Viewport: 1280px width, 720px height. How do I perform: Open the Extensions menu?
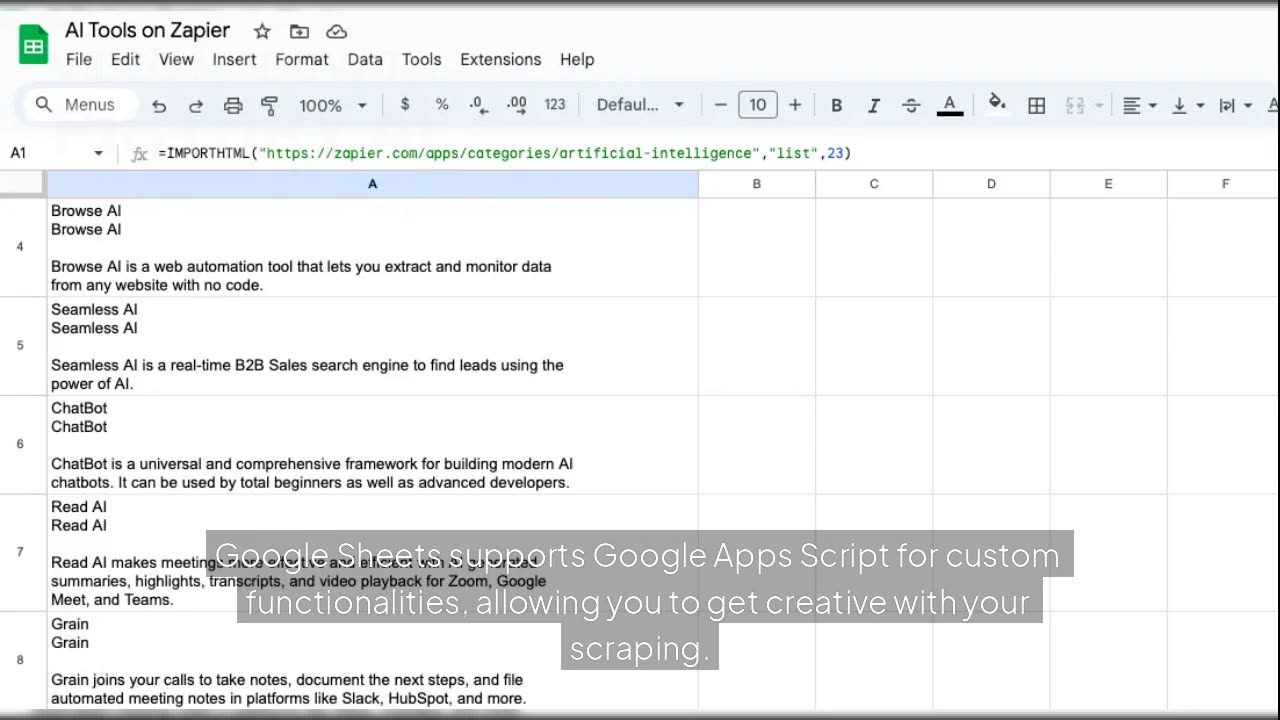[x=500, y=59]
